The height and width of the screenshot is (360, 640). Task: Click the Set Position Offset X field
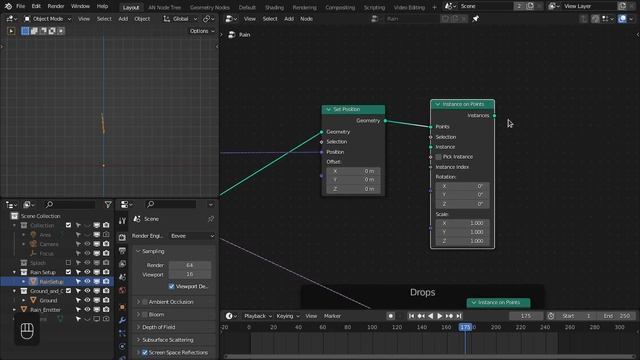(353, 171)
